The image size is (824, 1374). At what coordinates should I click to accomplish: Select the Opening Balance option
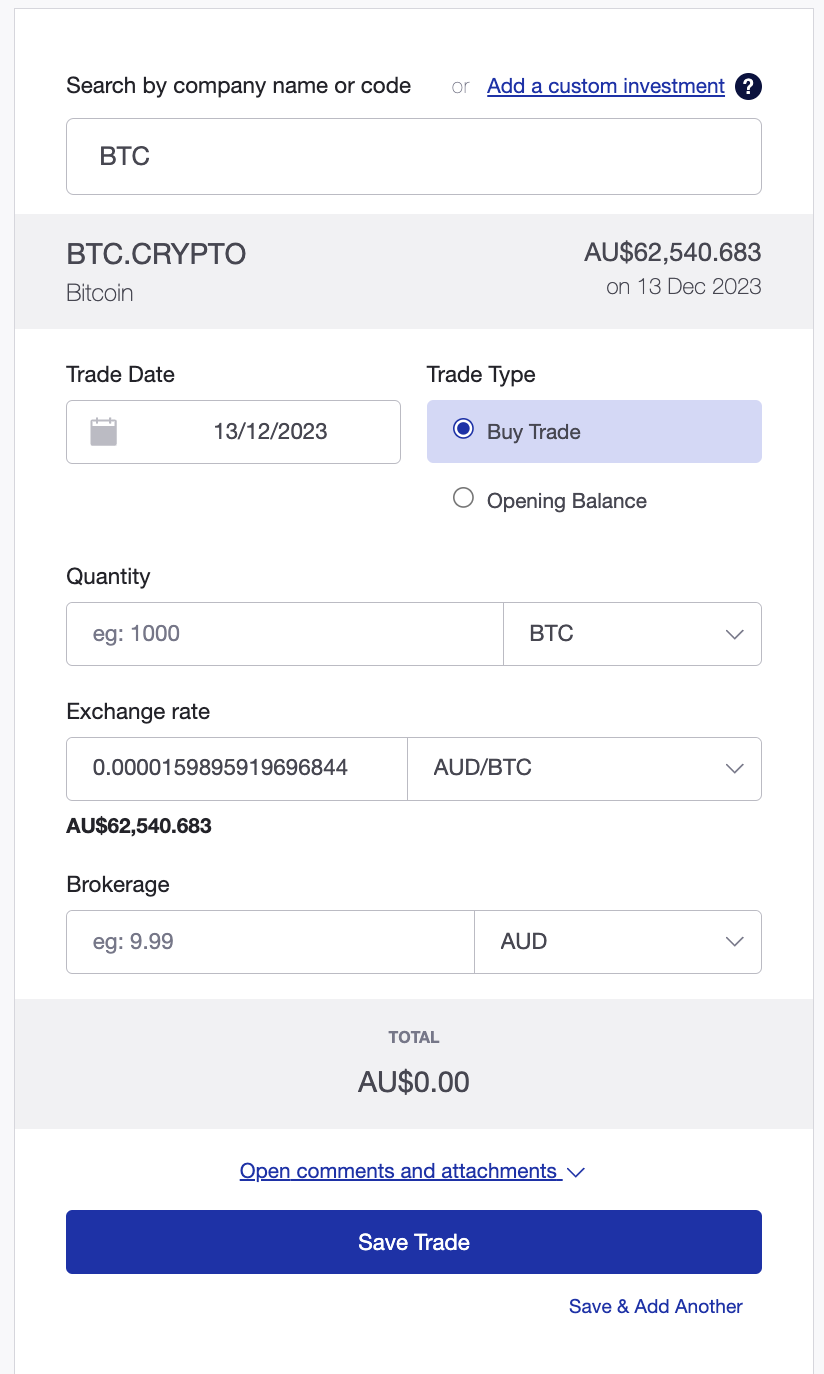tap(462, 497)
